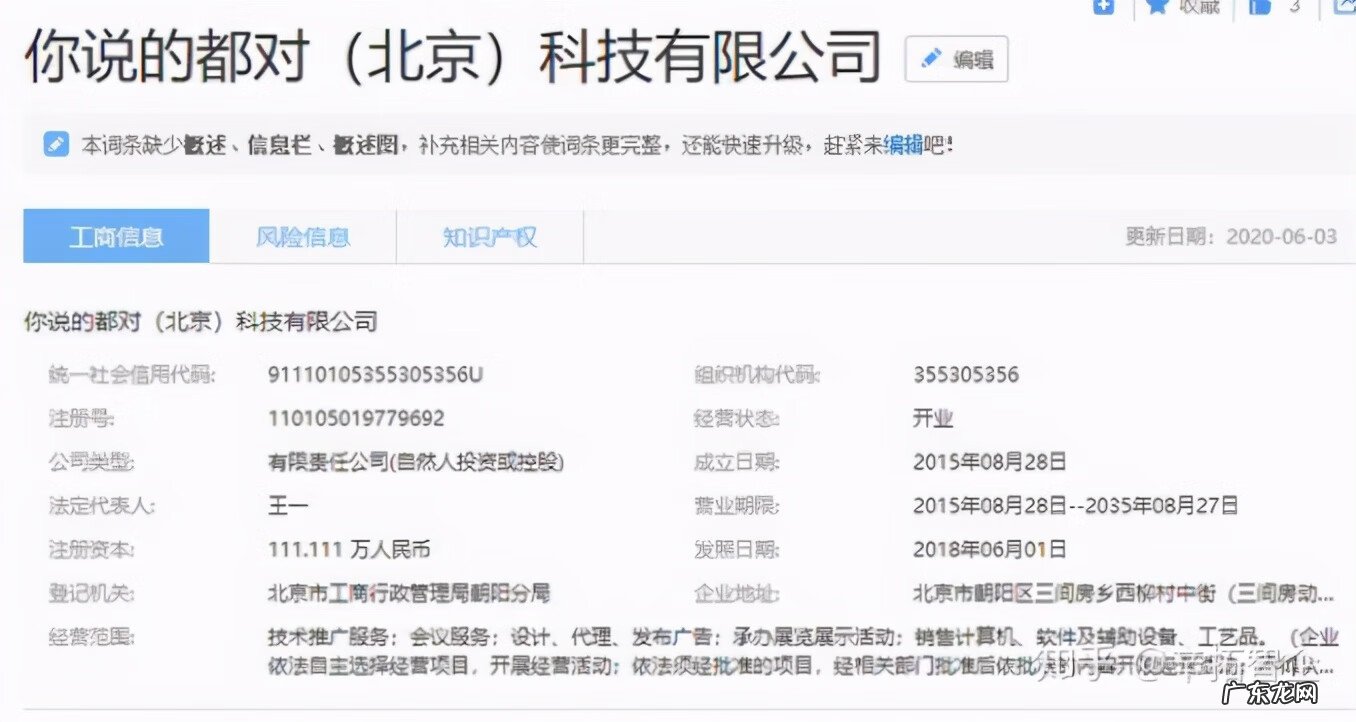Click business status 开业
This screenshot has height=722, width=1356.
pyautogui.click(x=934, y=418)
